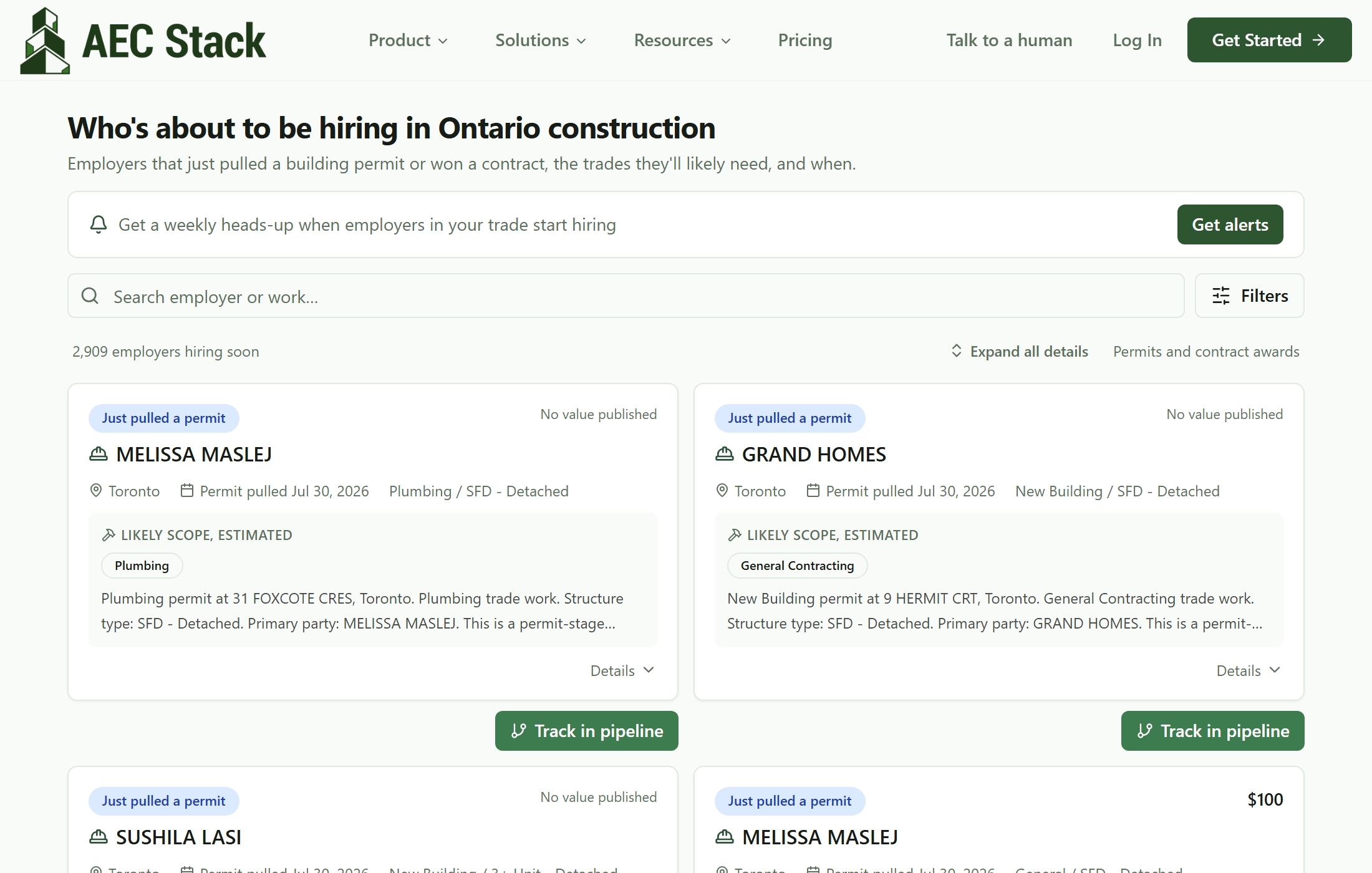This screenshot has width=1372, height=873.
Task: Expand Details on the GRAND HOMES card
Action: 1249,670
